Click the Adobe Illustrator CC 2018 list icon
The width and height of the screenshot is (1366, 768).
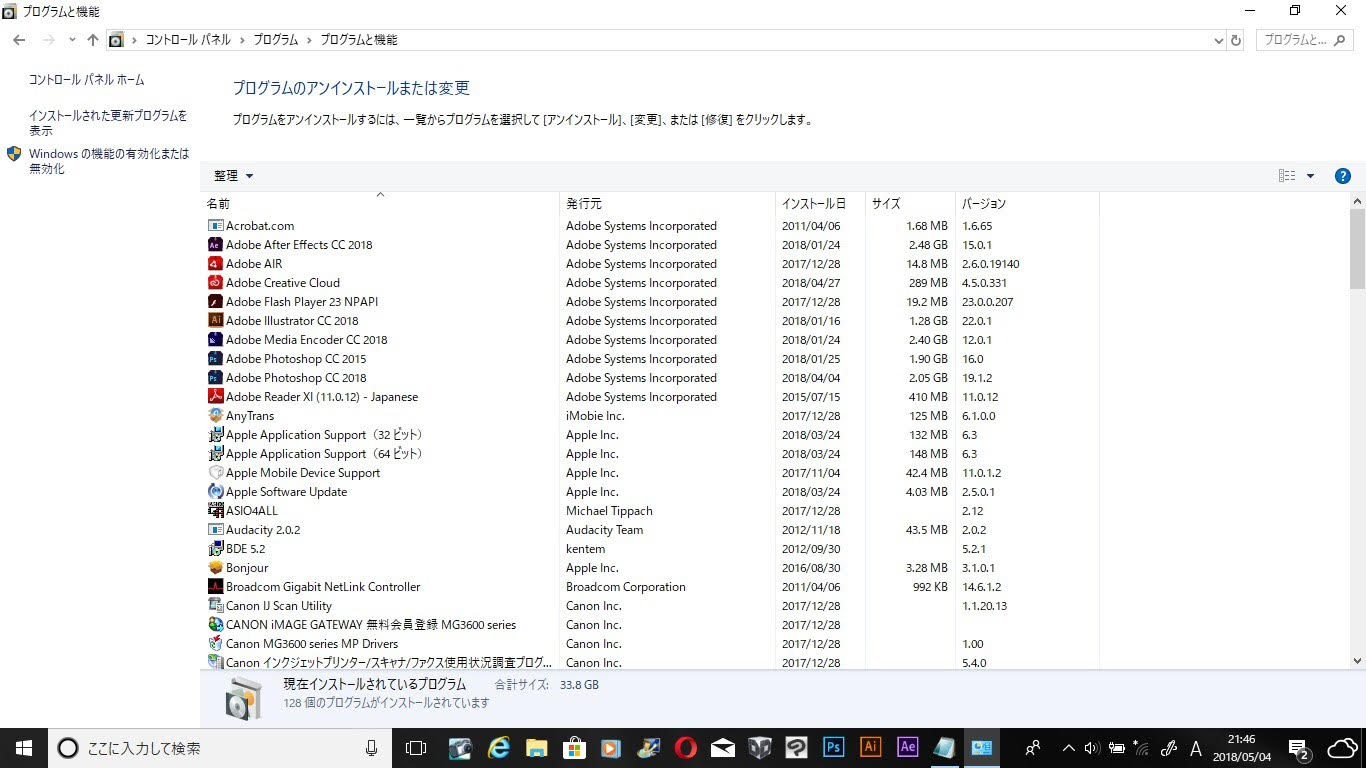coord(215,321)
